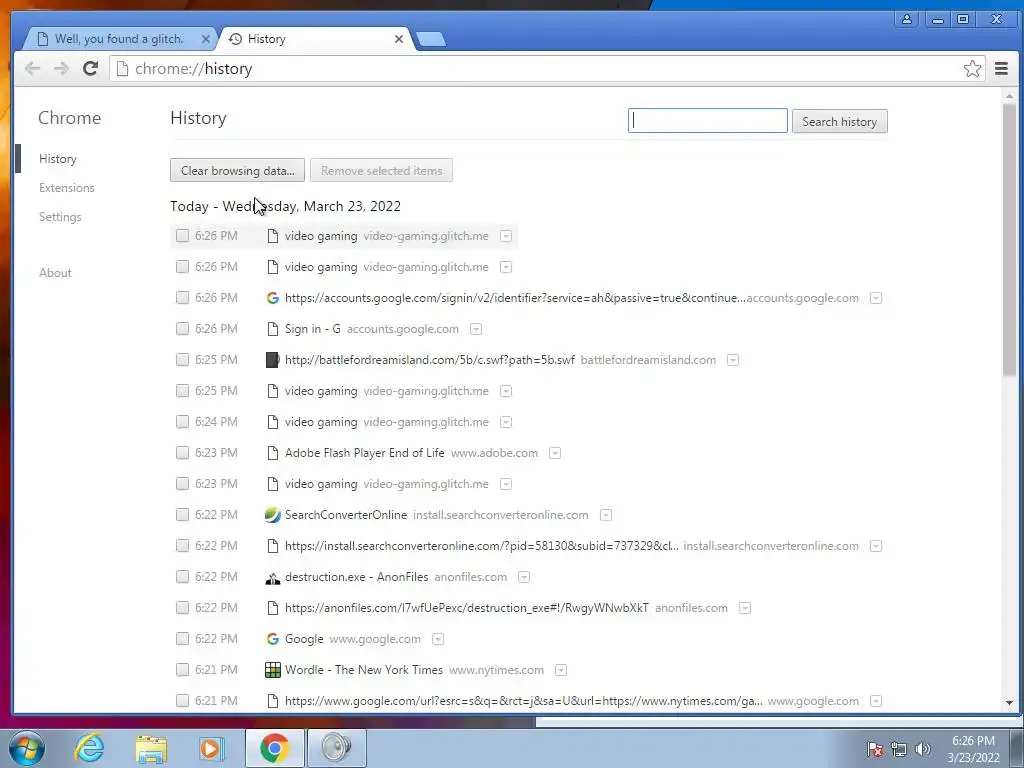Click the browser forward arrow

(61, 69)
